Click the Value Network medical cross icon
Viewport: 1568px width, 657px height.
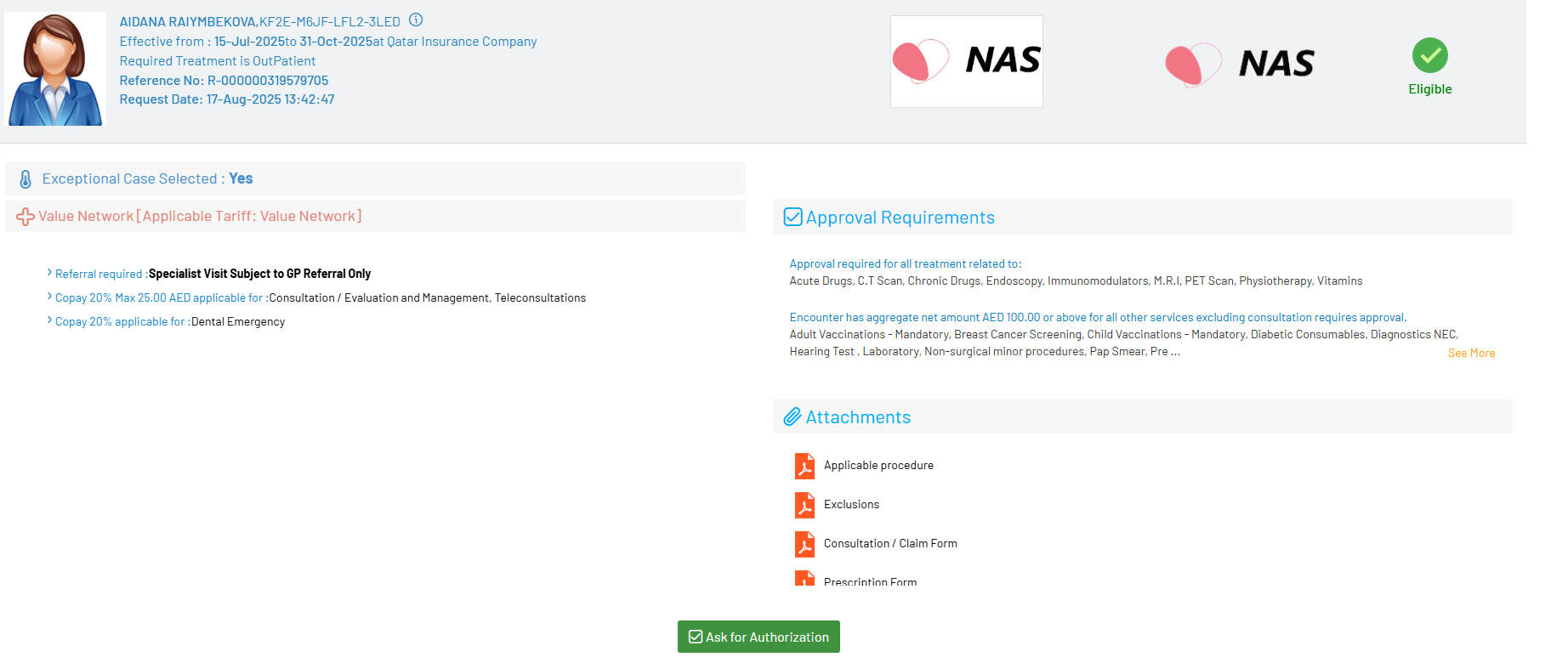coord(26,217)
